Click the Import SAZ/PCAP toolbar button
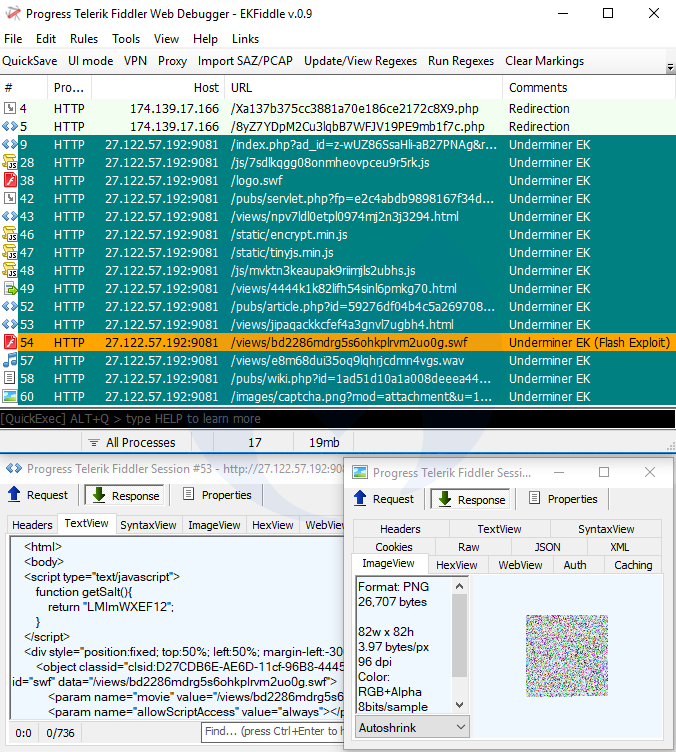This screenshot has height=752, width=676. tap(245, 61)
